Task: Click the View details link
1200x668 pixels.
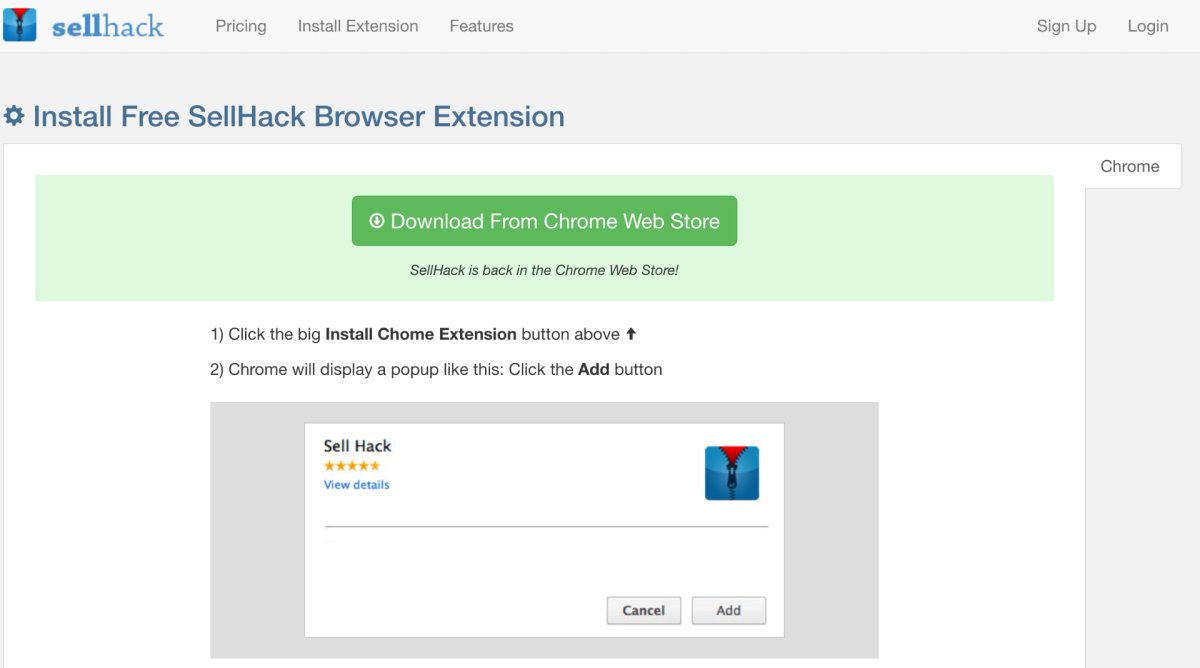Action: pos(356,485)
